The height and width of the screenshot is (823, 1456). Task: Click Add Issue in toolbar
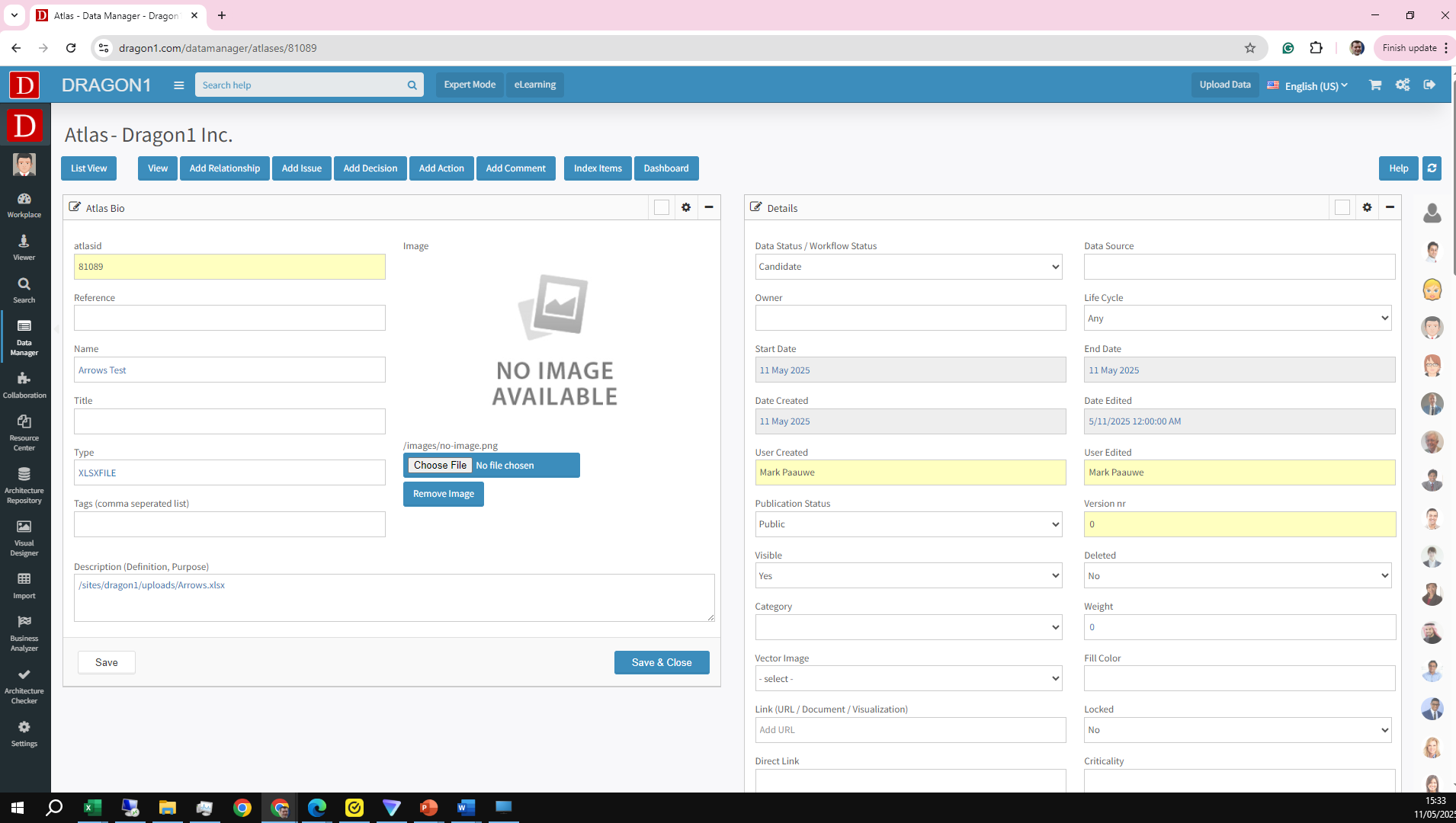click(302, 168)
